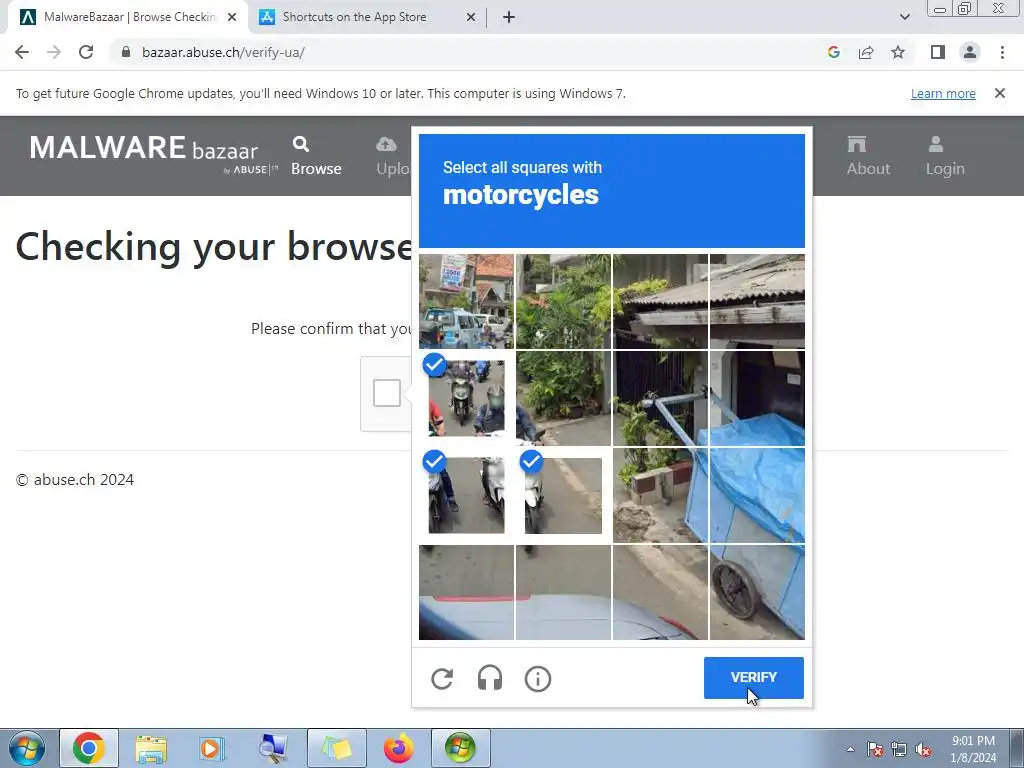Open a new browser tab
The image size is (1024, 768).
point(509,18)
